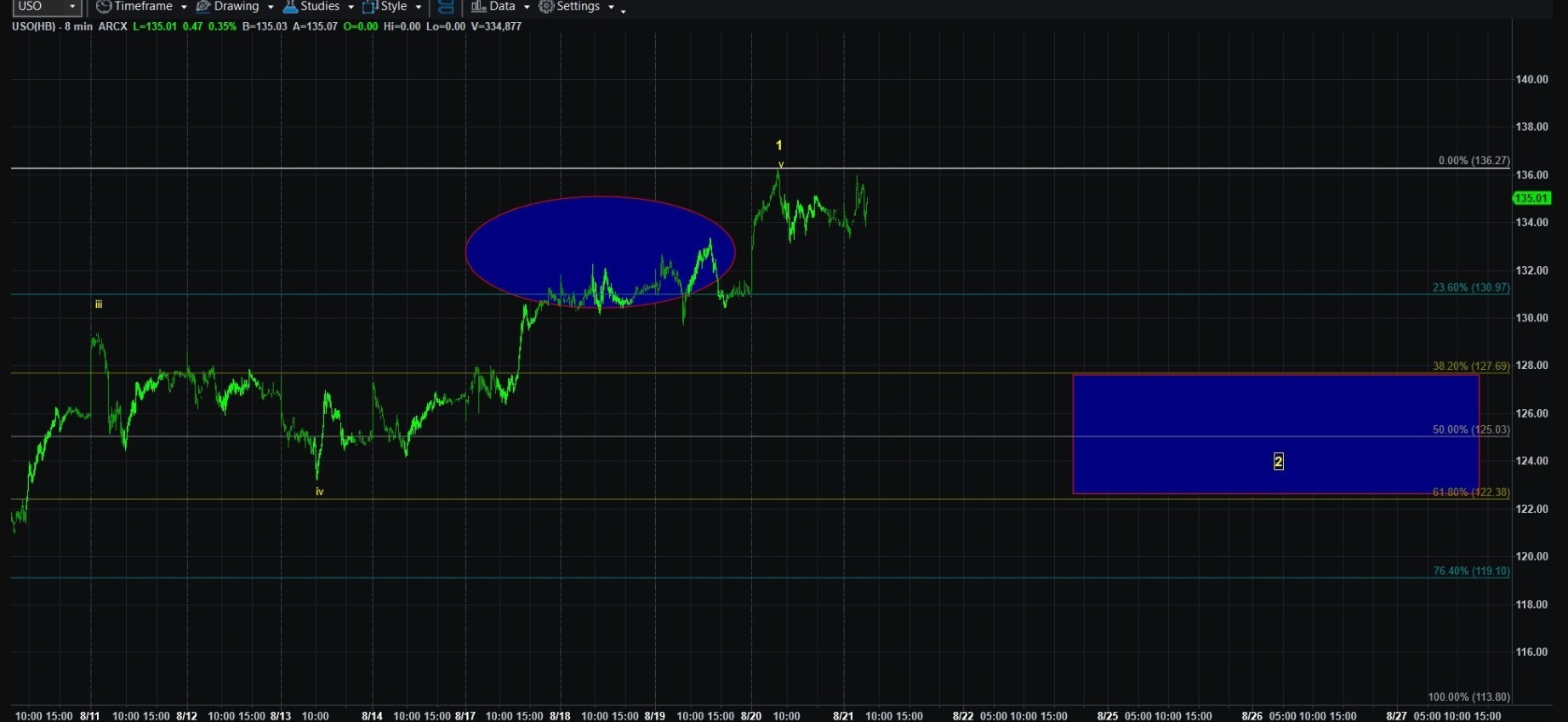Click the V=334,877 volume value
Viewport: 1568px width, 722px height.
(x=496, y=26)
